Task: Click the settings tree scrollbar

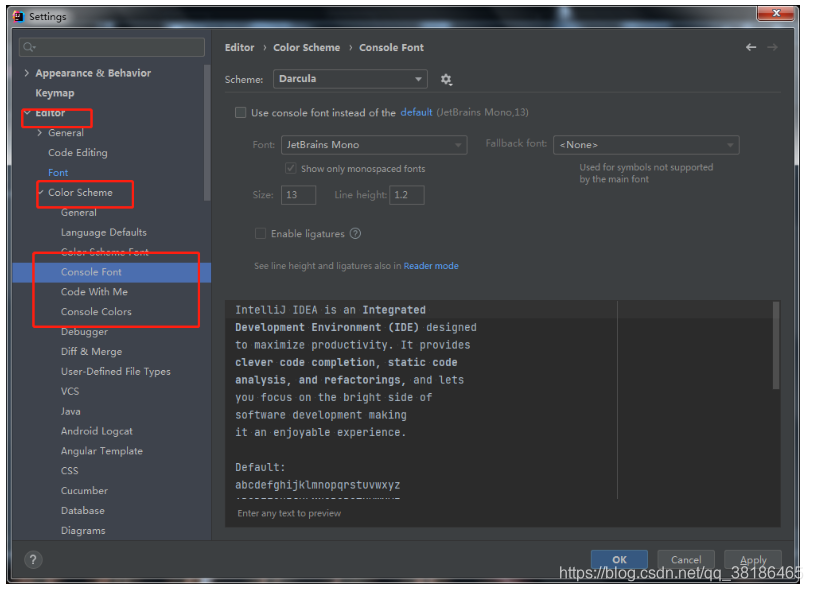Action: pyautogui.click(x=207, y=132)
